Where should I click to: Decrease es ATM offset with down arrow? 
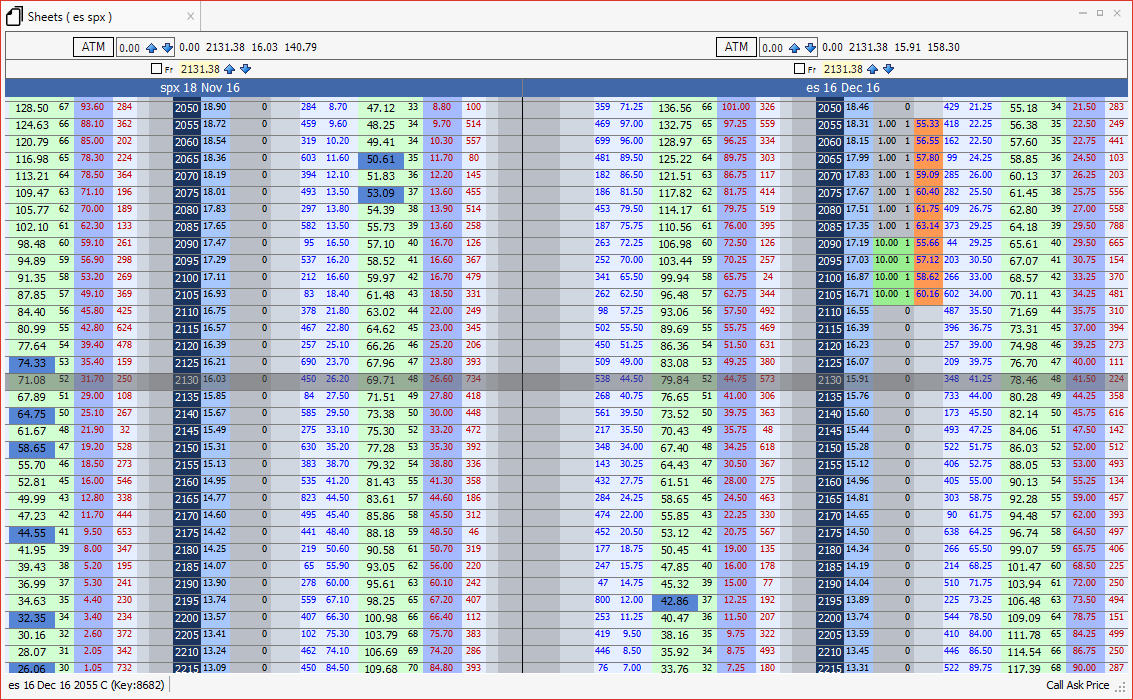tap(811, 48)
